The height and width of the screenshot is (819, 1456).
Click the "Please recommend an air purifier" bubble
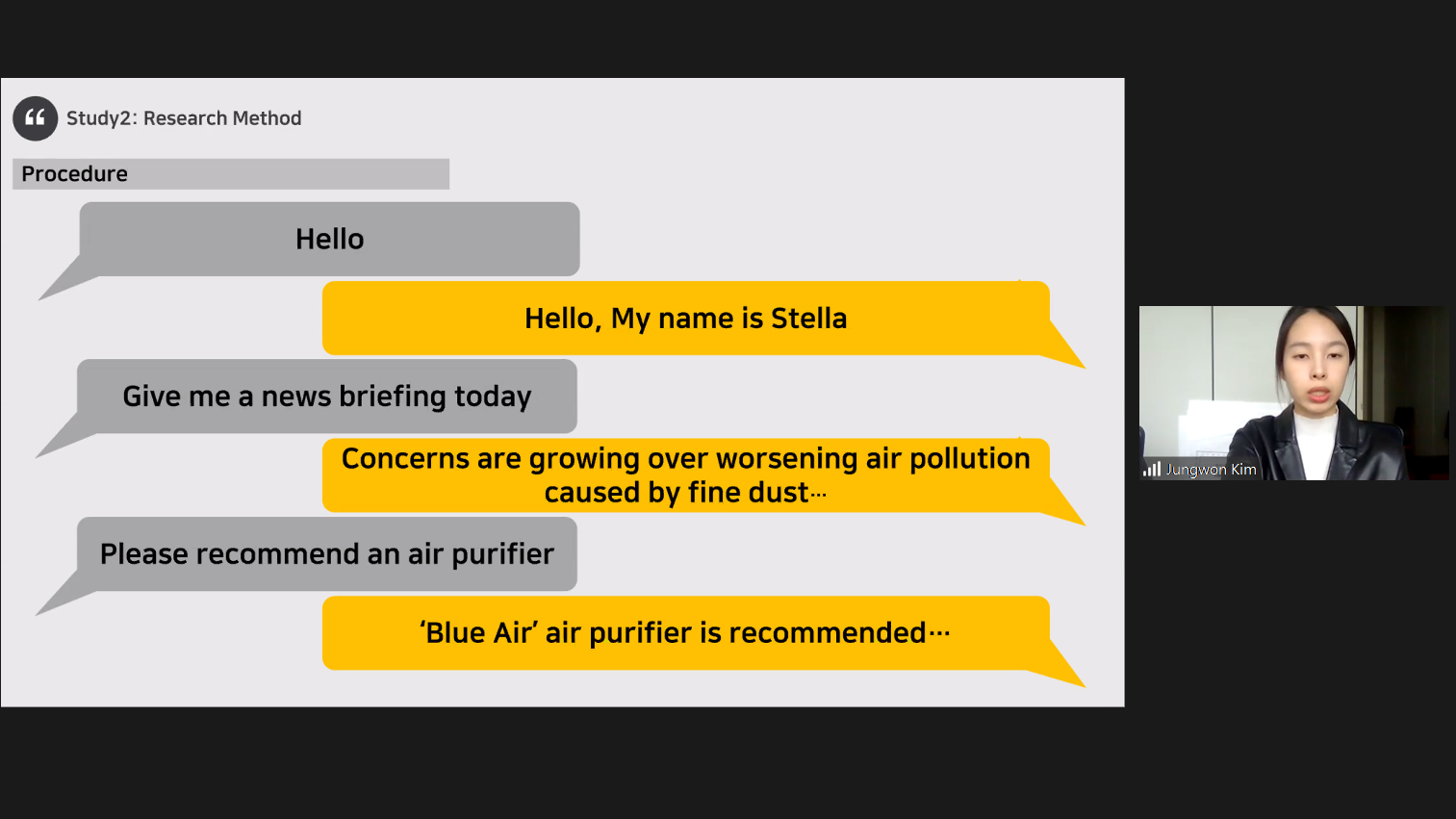tap(327, 554)
